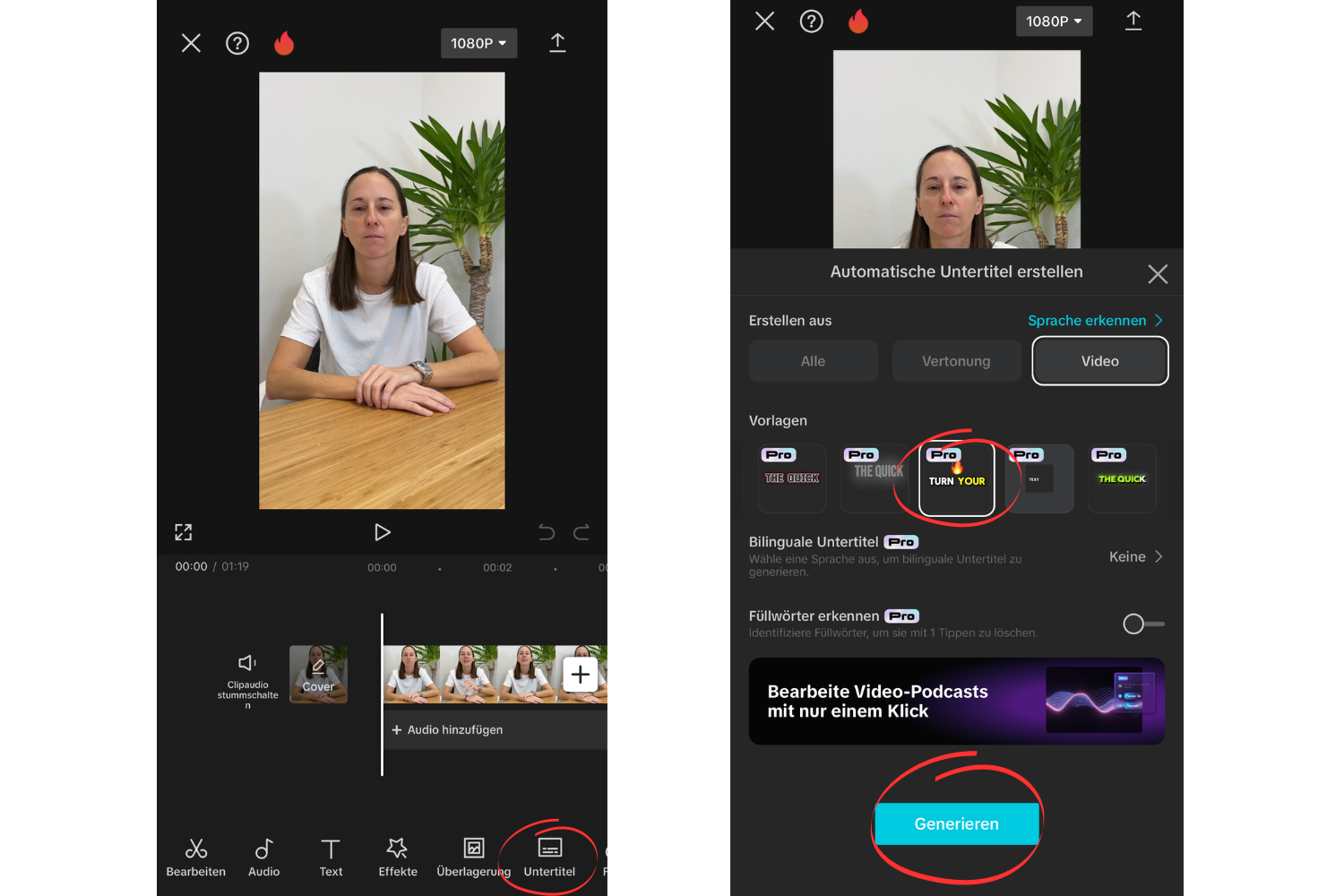The image size is (1344, 896).
Task: Close Automatische Untertitel erstellen panel
Action: point(1158,274)
